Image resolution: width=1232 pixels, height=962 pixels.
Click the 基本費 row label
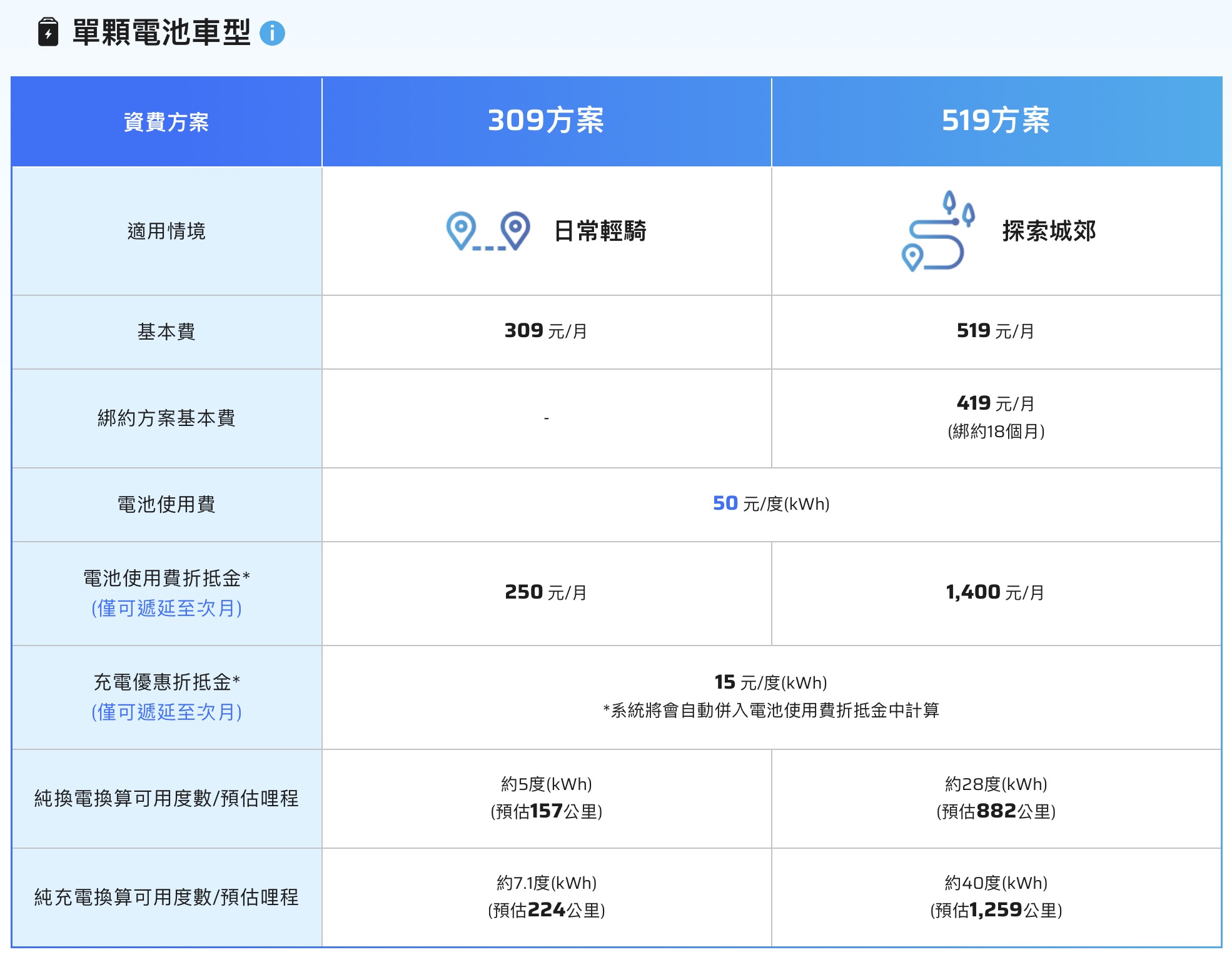166,332
